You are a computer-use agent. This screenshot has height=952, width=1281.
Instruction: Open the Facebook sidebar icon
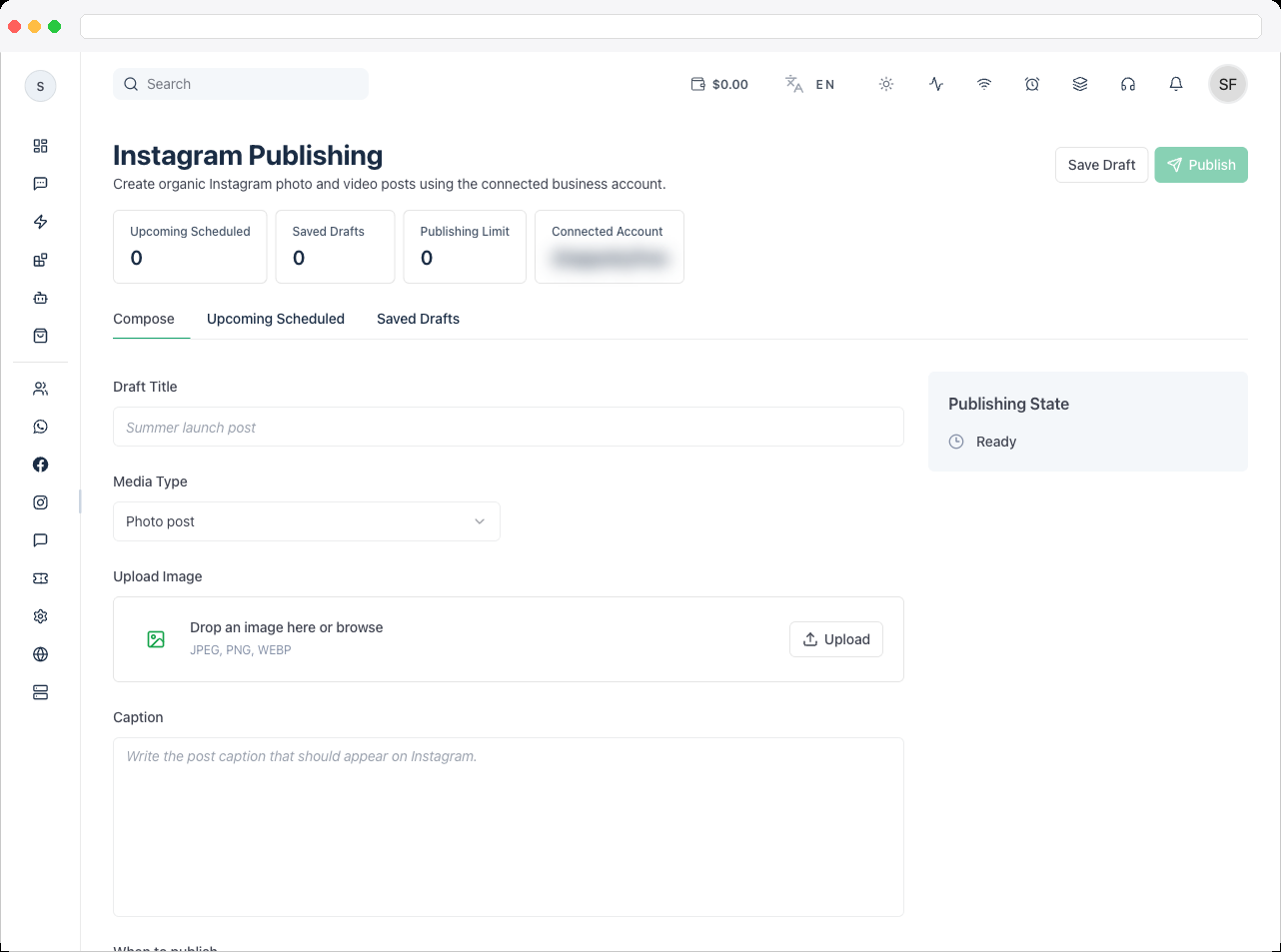tap(40, 465)
